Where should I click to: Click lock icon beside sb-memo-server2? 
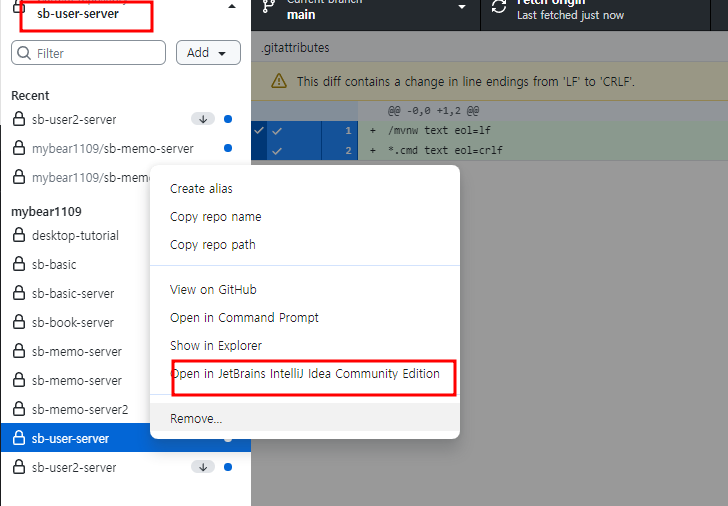tap(19, 409)
